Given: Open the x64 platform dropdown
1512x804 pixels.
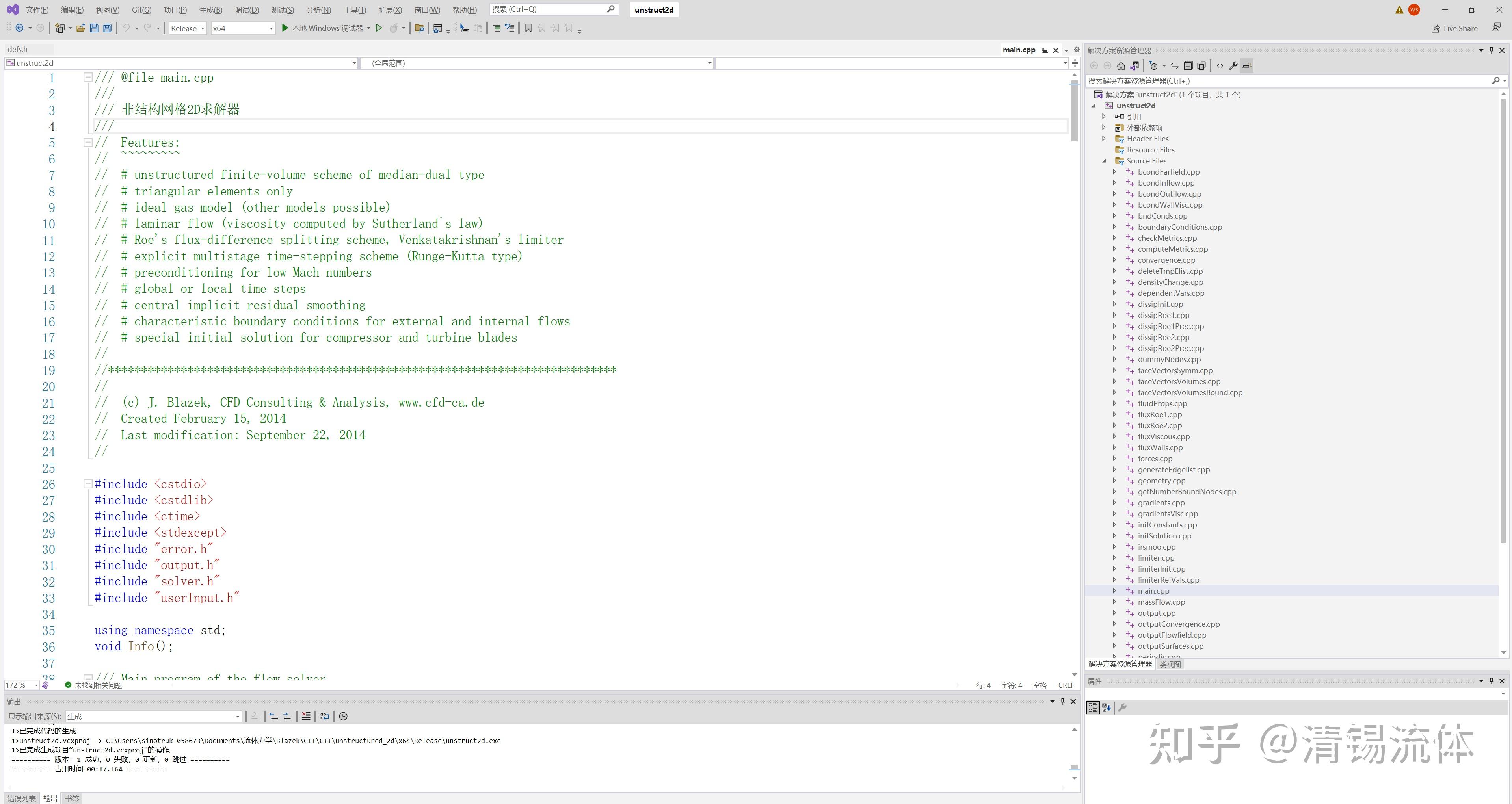Looking at the screenshot, I should (x=243, y=28).
